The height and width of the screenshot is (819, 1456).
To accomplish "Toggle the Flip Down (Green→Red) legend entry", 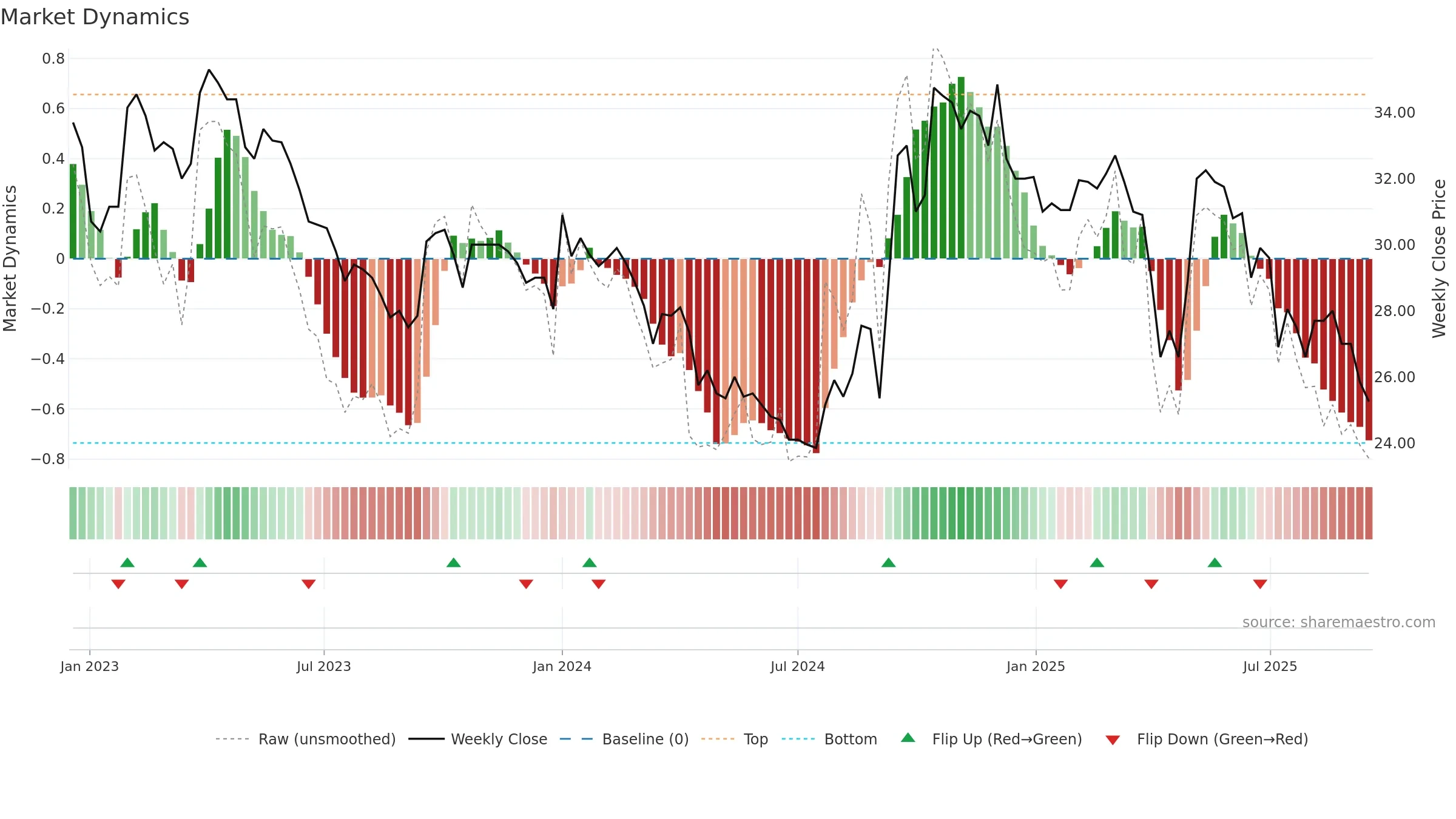I will [1207, 739].
